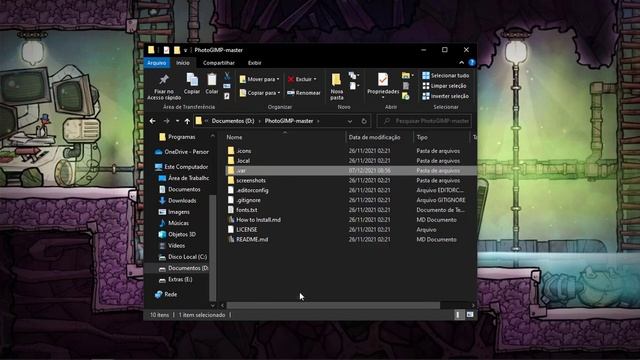The width and height of the screenshot is (640, 360).
Task: Click the Open icon in Abrir group
Action: [407, 76]
